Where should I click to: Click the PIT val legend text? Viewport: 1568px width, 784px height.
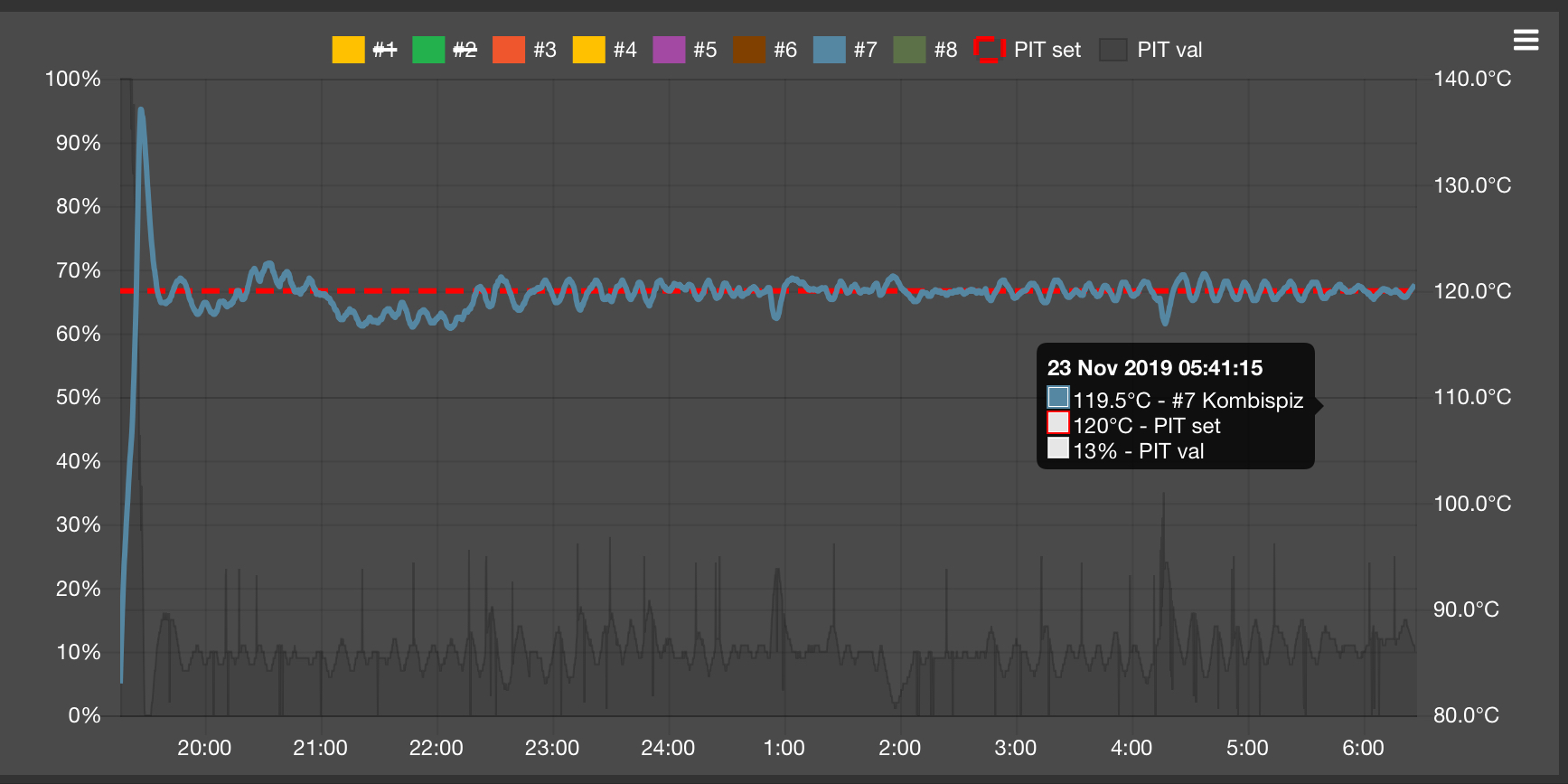(1169, 50)
